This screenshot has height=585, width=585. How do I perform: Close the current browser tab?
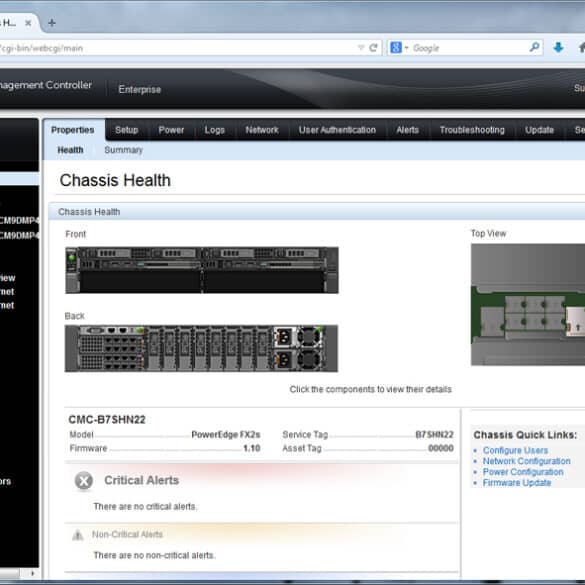tap(28, 23)
